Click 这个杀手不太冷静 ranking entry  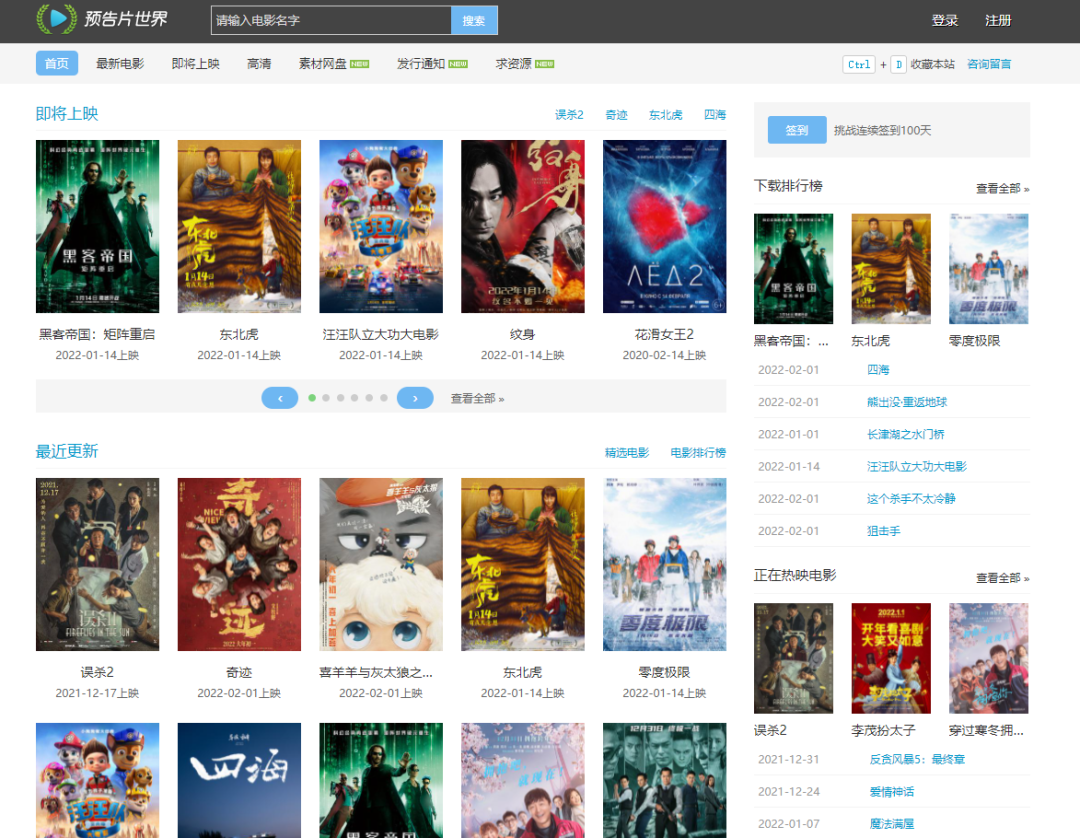click(x=911, y=499)
